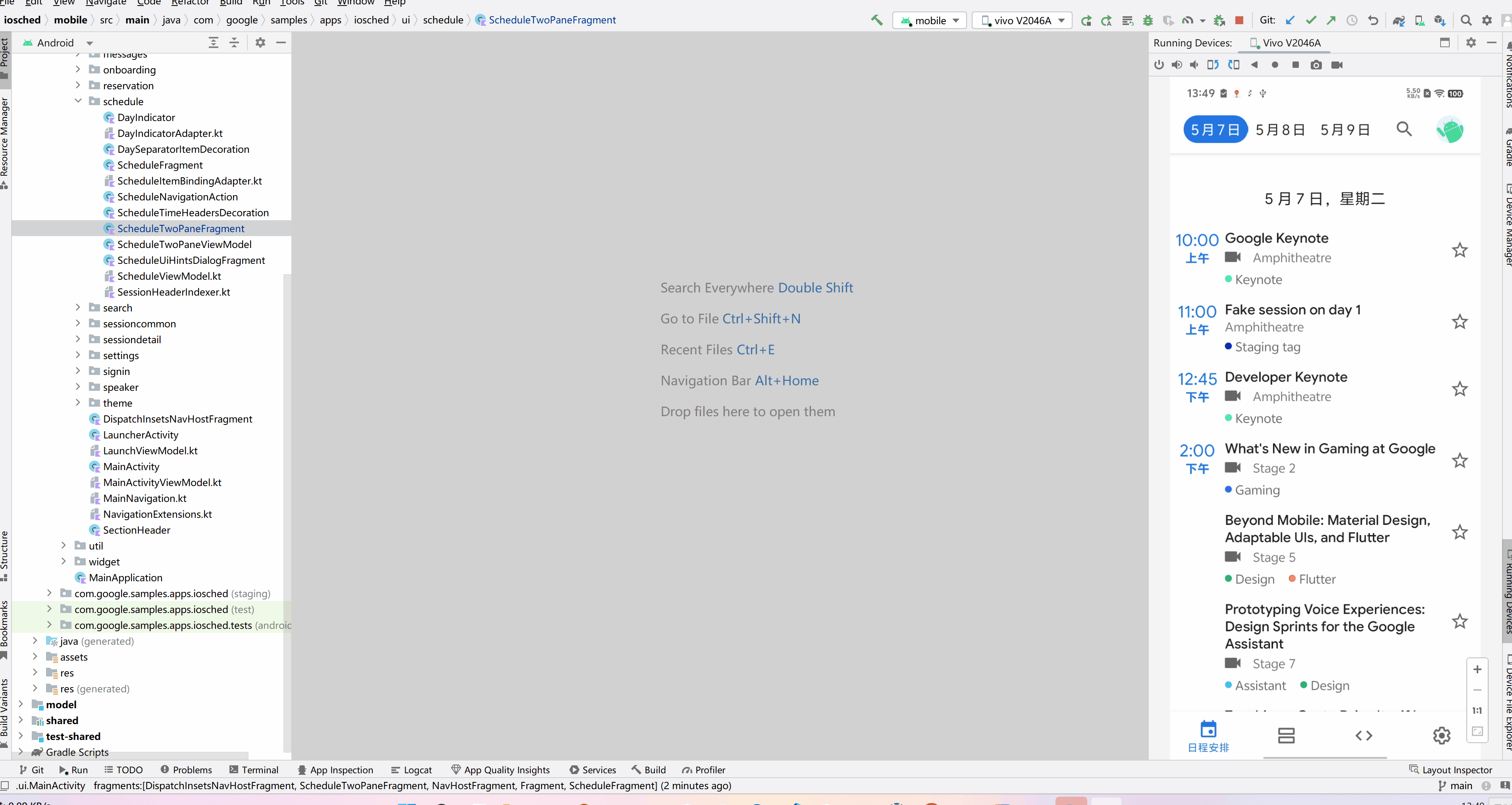Collapse the schedule folder in the tree

(78, 101)
